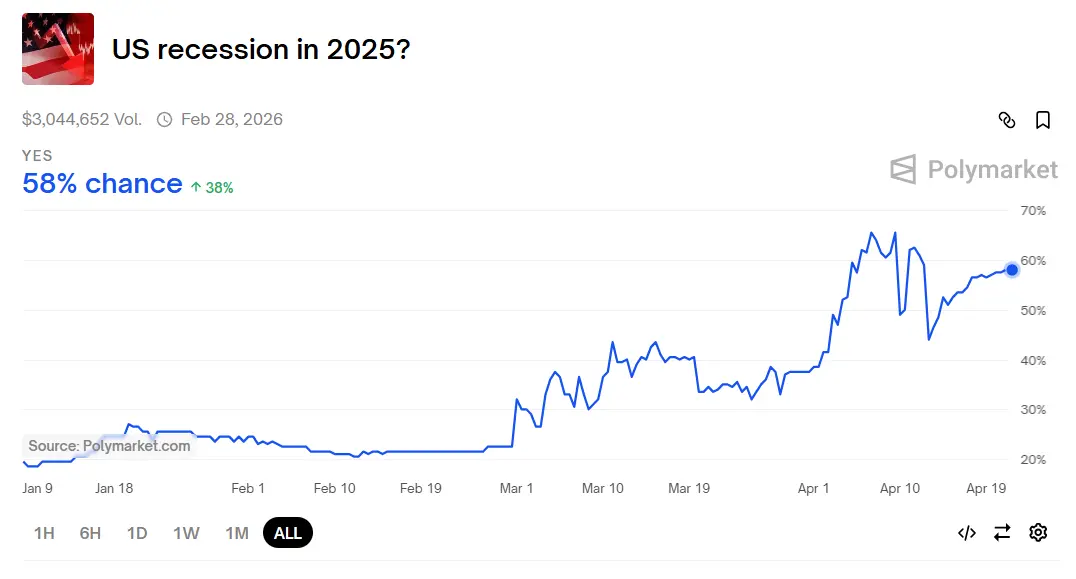The height and width of the screenshot is (579, 1076).
Task: Click the Polymarket logo watermark
Action: click(973, 170)
